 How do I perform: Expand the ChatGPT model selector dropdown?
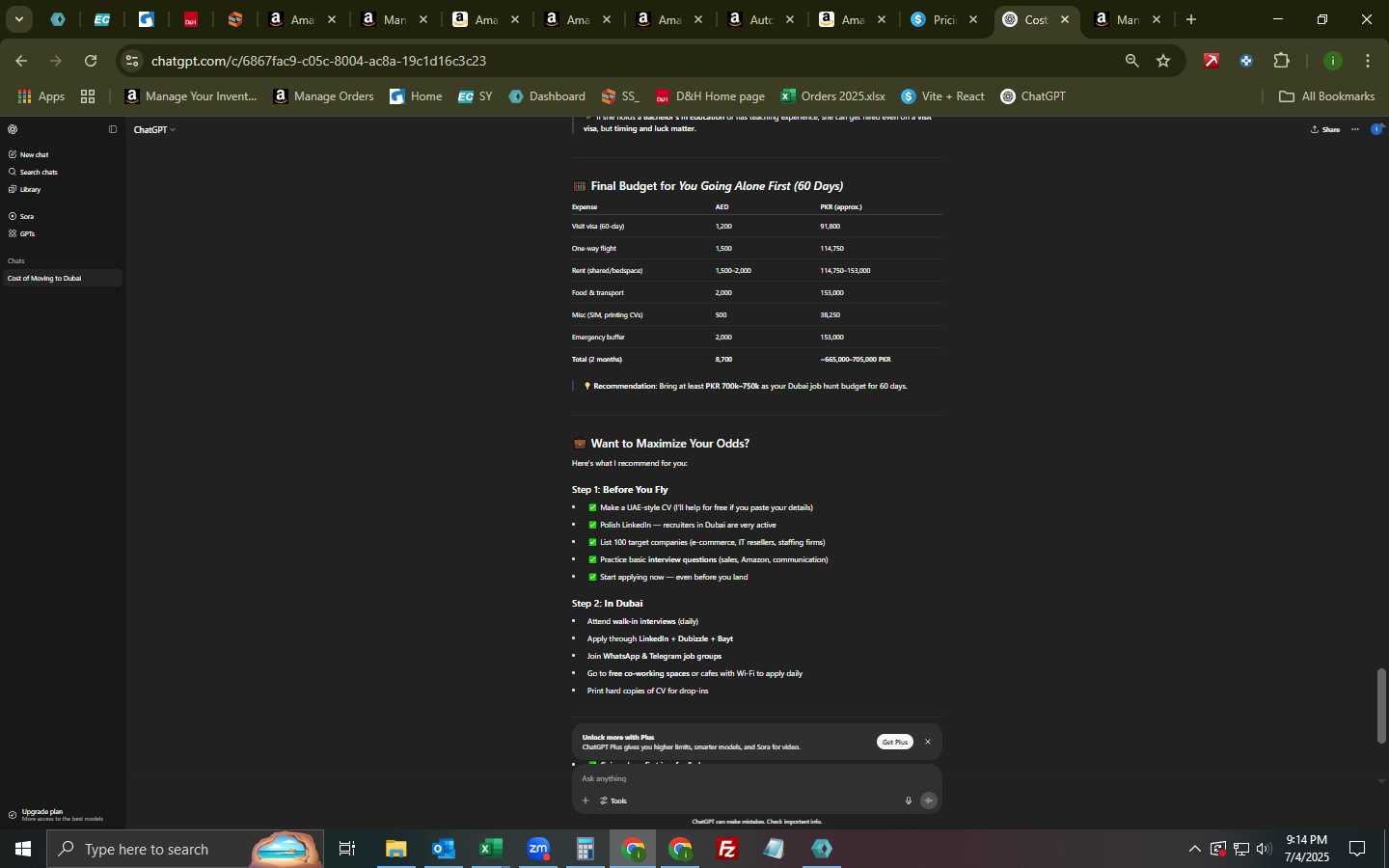point(154,129)
